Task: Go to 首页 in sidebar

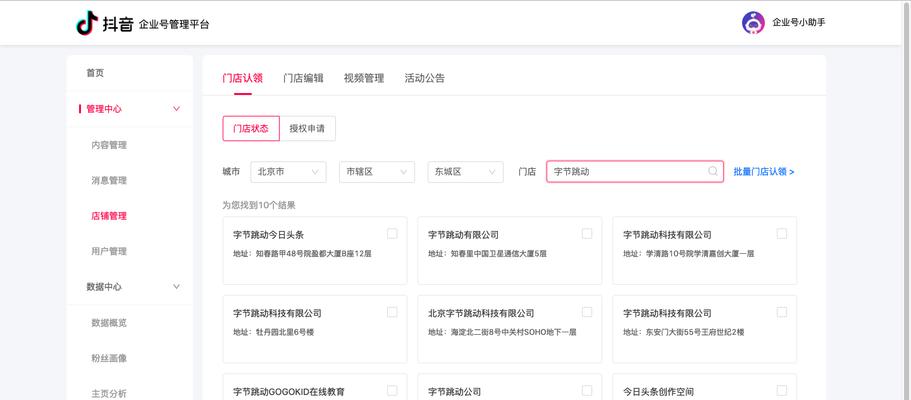Action: (95, 73)
